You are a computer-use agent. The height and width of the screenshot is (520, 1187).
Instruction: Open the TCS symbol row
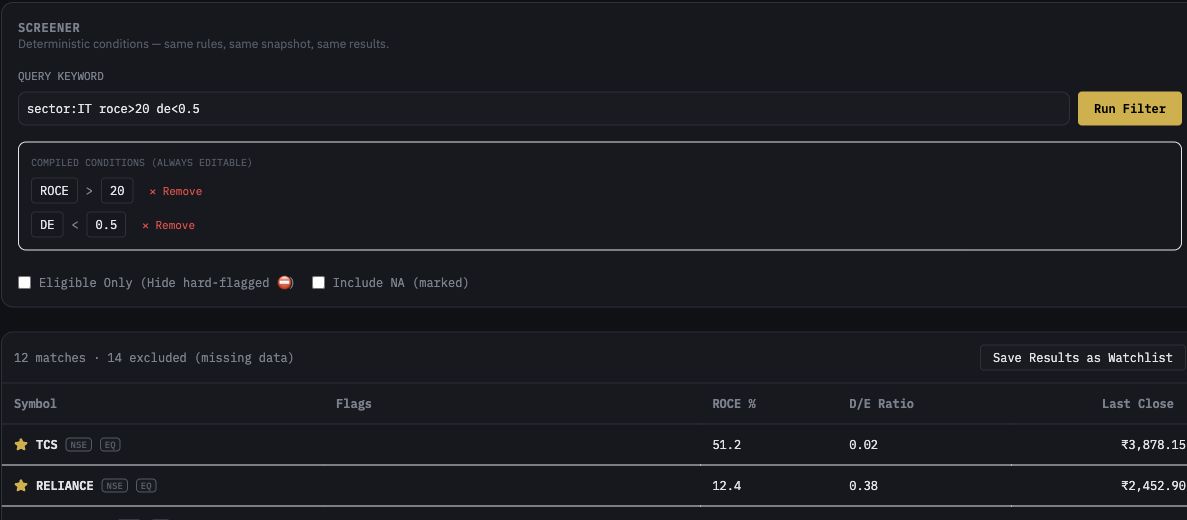594,444
